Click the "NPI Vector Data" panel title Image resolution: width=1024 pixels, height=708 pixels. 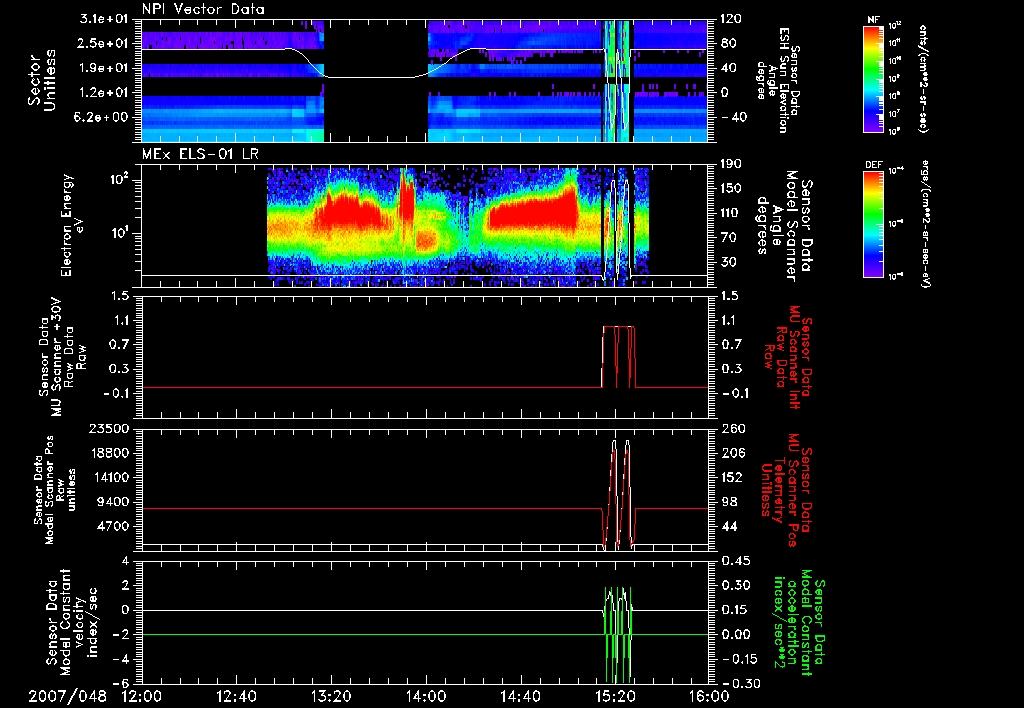(203, 9)
